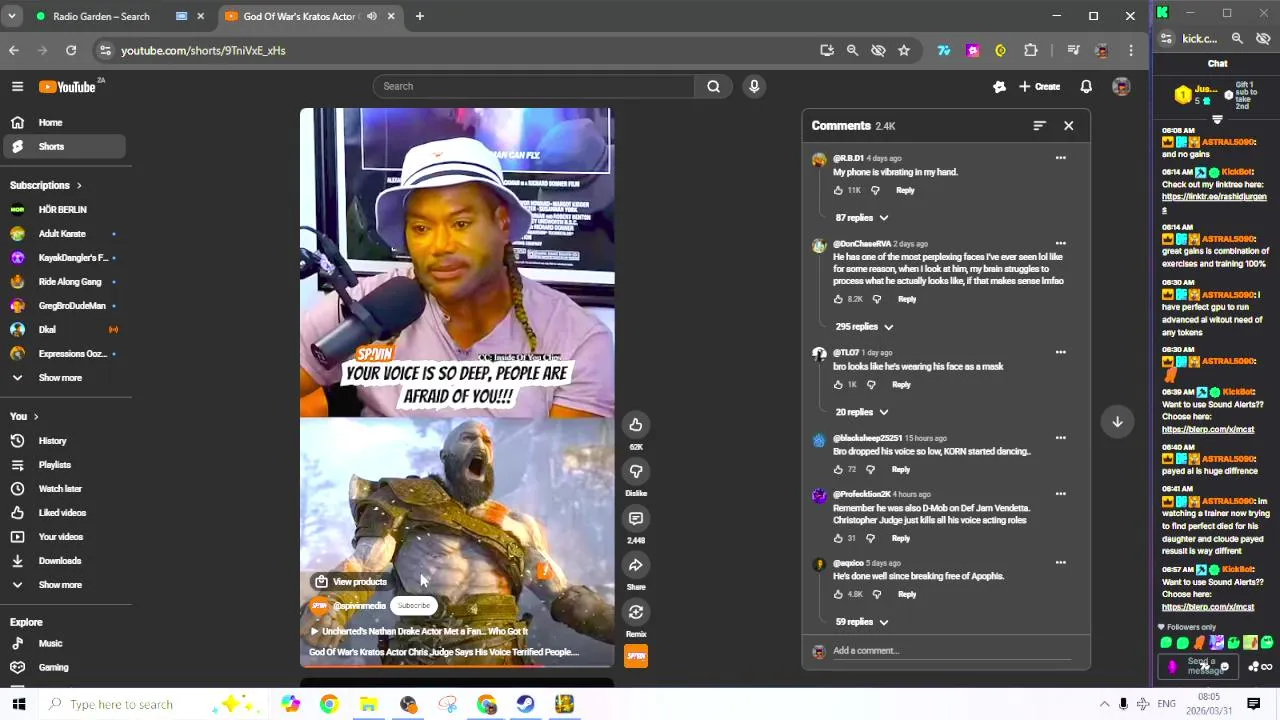Click View products on the Short
Image resolution: width=1280 pixels, height=720 pixels.
[x=351, y=582]
